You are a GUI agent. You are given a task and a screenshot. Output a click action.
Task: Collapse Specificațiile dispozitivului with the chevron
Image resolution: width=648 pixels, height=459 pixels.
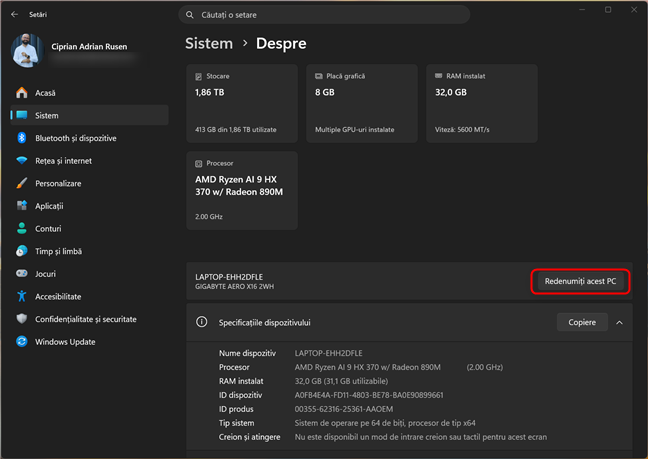click(619, 322)
